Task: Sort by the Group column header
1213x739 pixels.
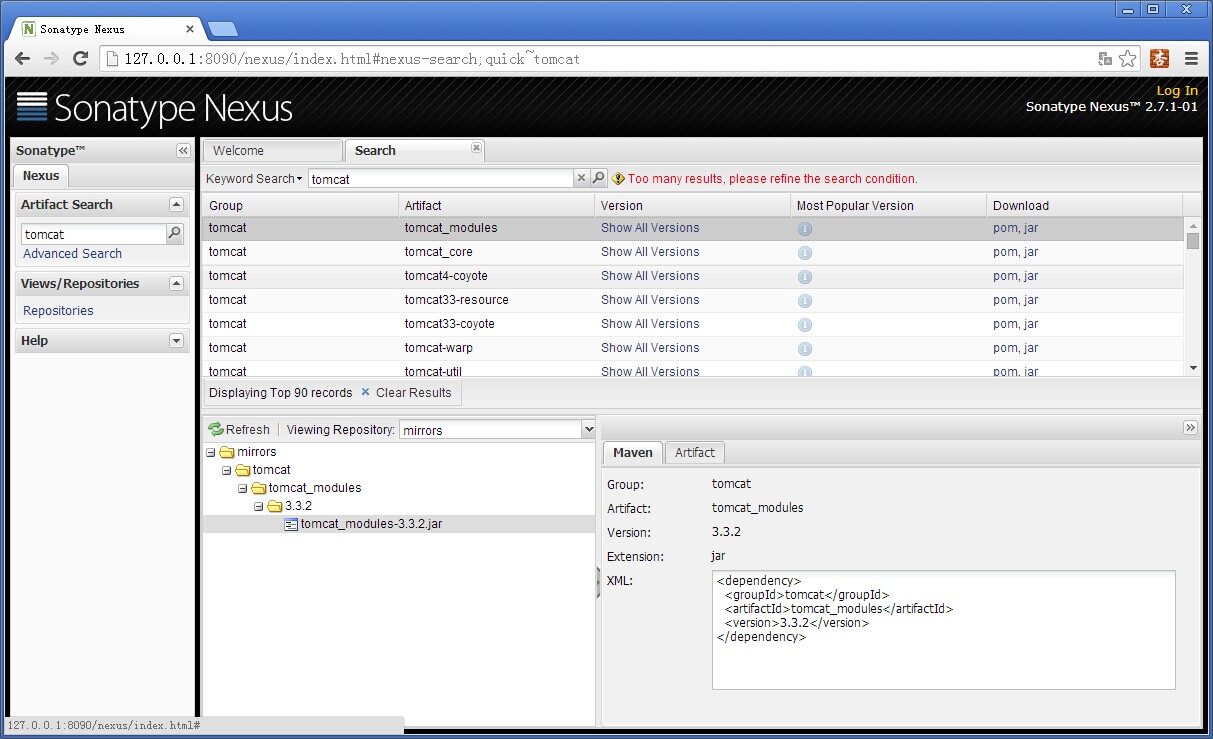Action: (300, 205)
